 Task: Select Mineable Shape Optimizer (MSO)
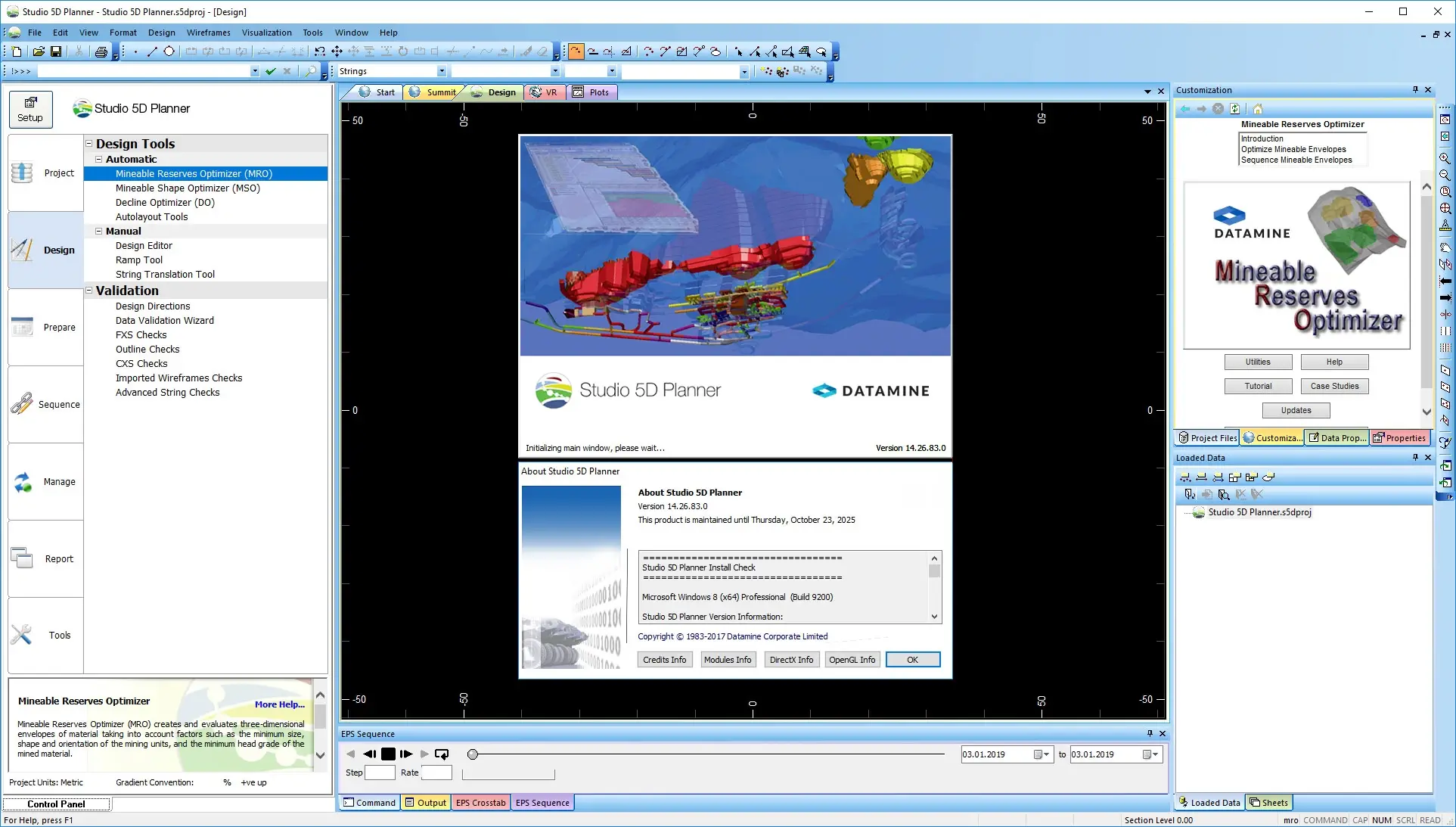coord(188,188)
